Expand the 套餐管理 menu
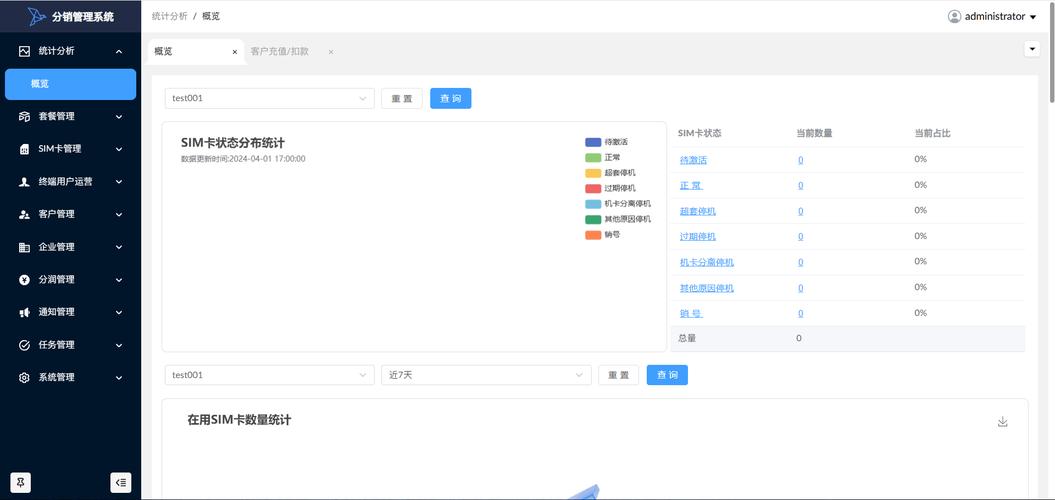 point(119,116)
